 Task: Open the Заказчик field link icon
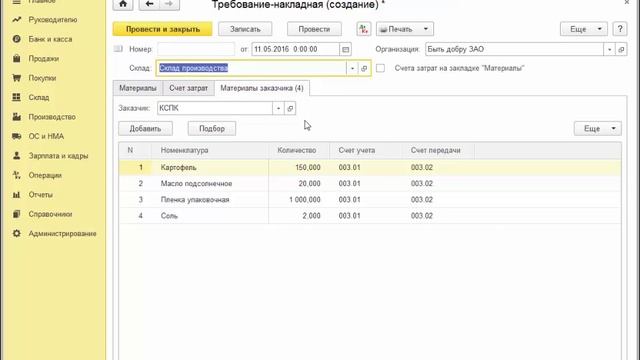tap(290, 109)
